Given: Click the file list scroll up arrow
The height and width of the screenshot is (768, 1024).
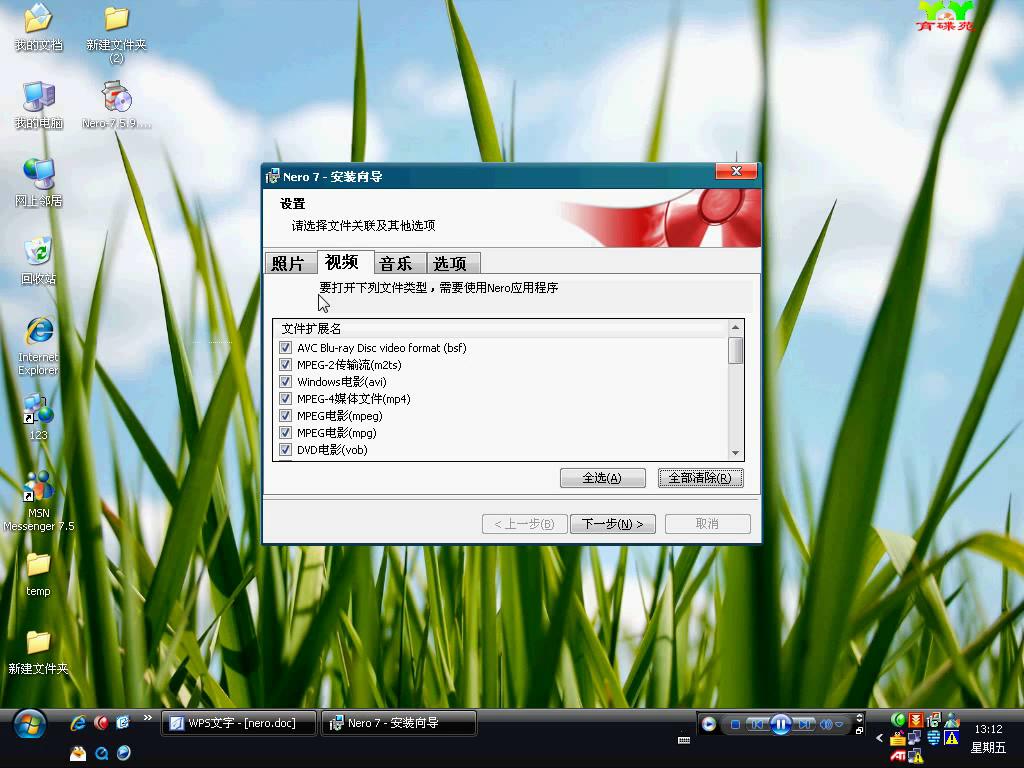Looking at the screenshot, I should point(735,327).
